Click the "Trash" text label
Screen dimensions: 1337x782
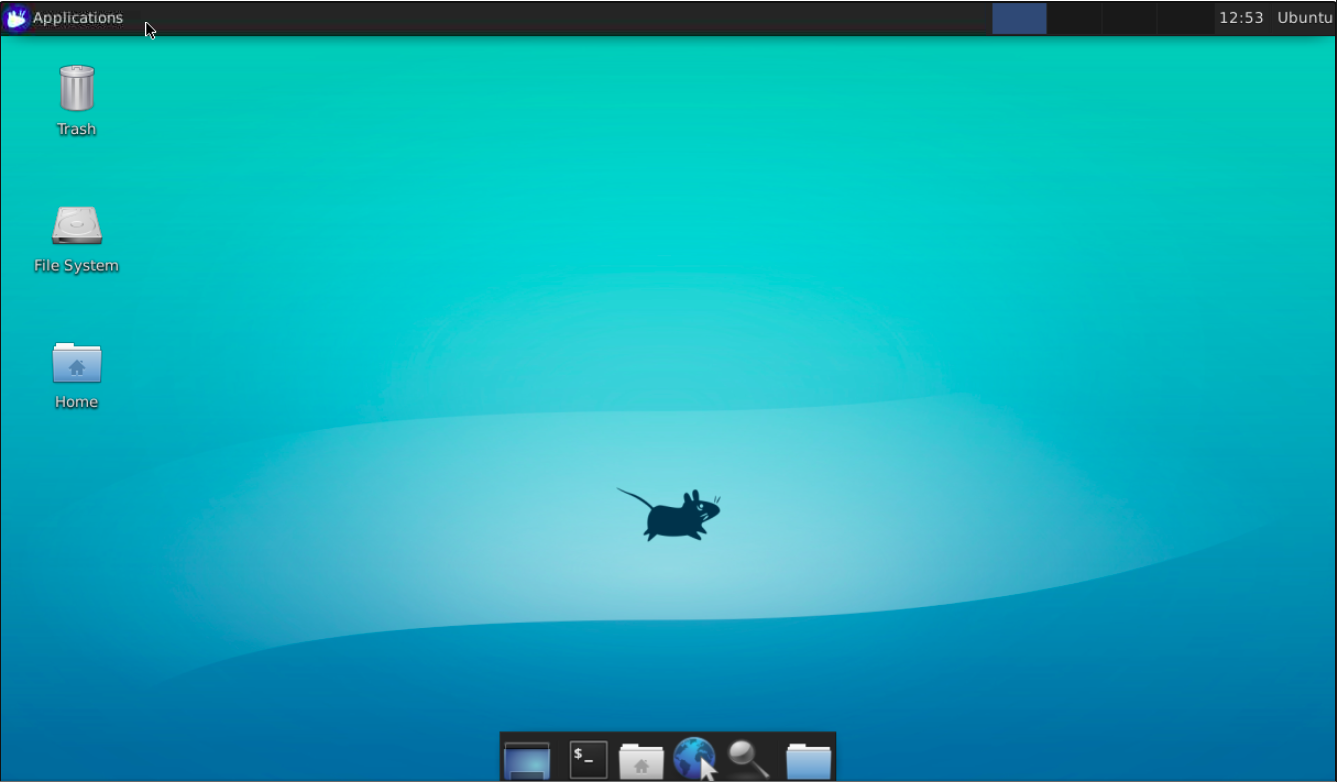click(x=76, y=129)
